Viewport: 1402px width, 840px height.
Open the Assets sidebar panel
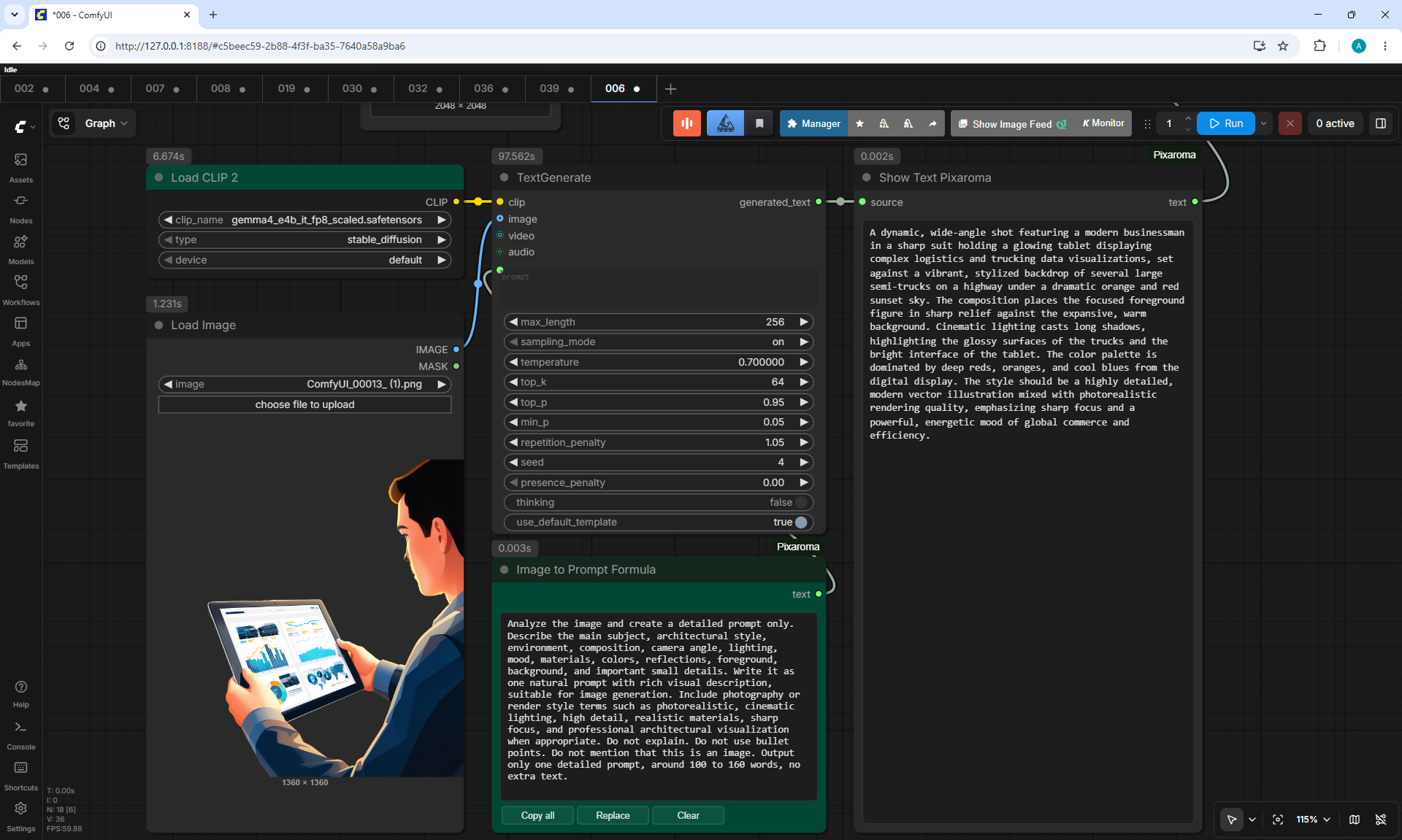point(21,167)
